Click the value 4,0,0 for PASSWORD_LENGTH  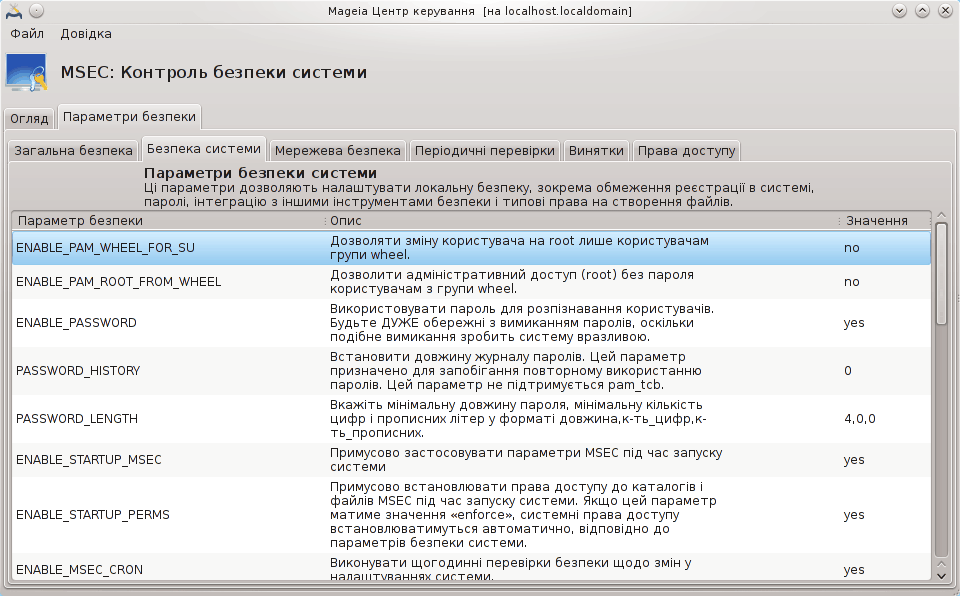[860, 419]
